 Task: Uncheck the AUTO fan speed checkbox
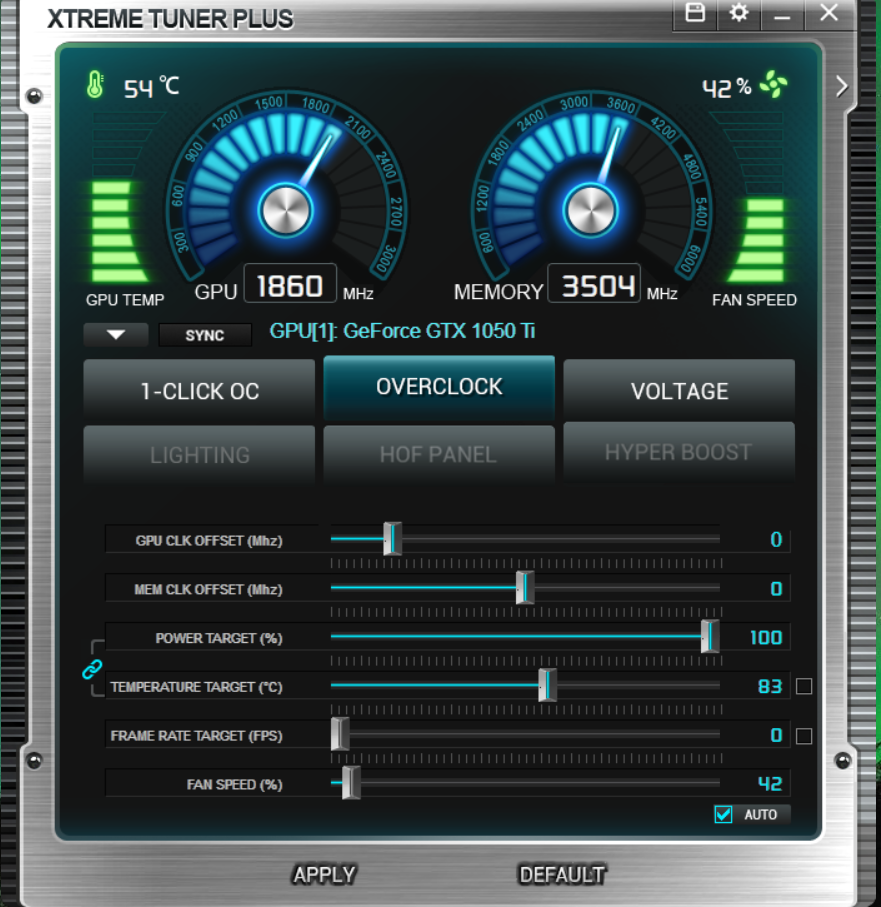(x=724, y=814)
